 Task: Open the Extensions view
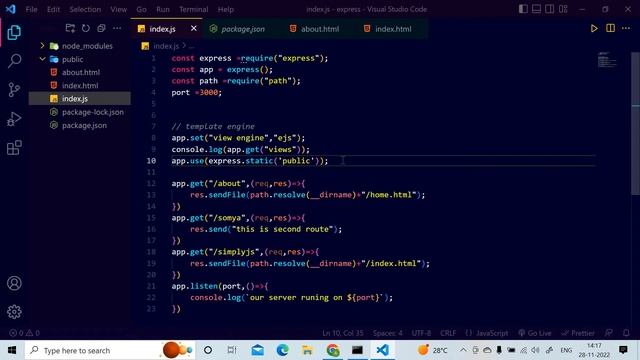14,148
